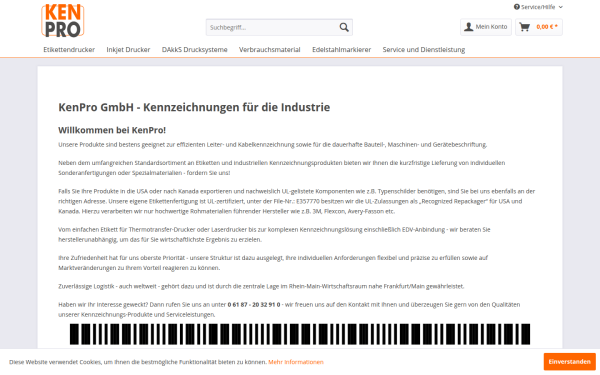The image size is (600, 375).
Task: Click the paragraph starting 'Neben dem umfangreichen'
Action: pyautogui.click(x=282, y=168)
